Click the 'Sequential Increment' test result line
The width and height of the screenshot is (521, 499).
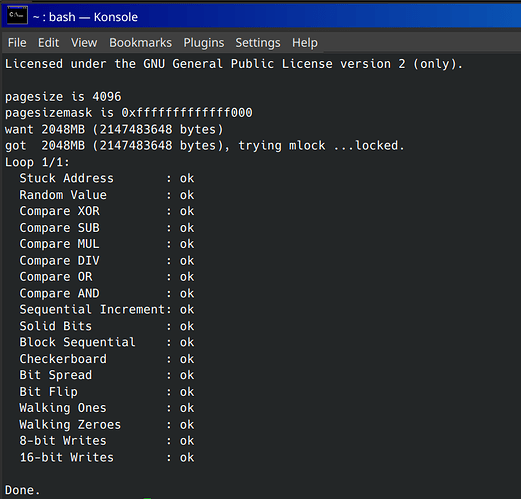107,310
